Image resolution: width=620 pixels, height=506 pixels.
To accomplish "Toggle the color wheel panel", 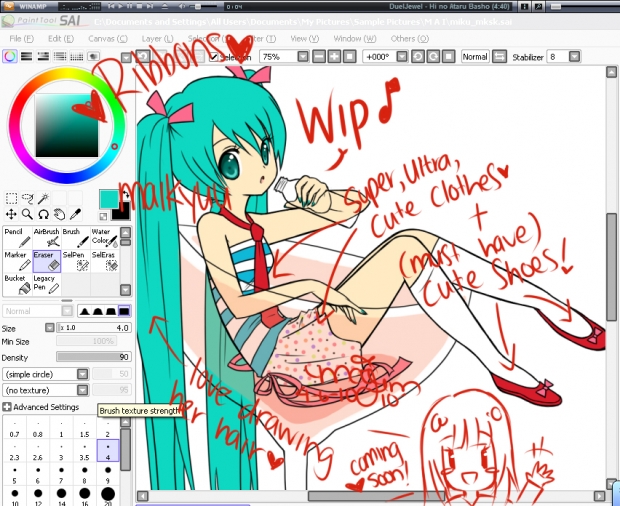I will coord(10,57).
